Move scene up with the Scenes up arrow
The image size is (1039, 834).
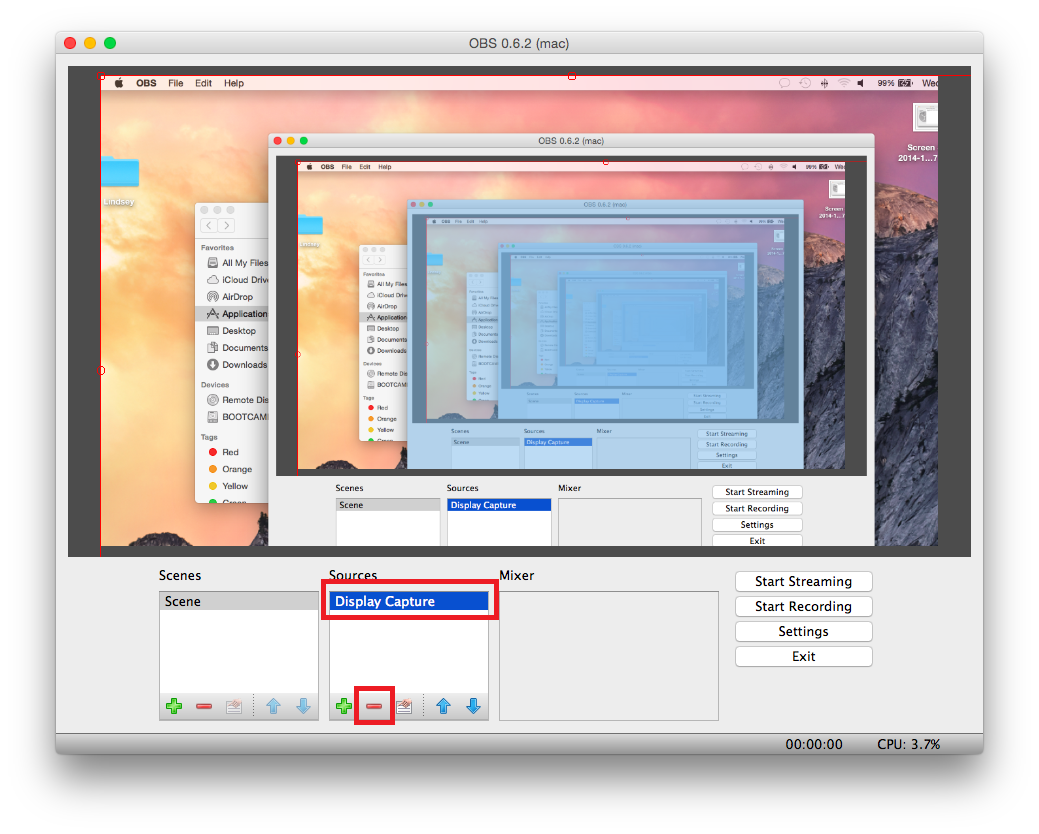point(273,706)
